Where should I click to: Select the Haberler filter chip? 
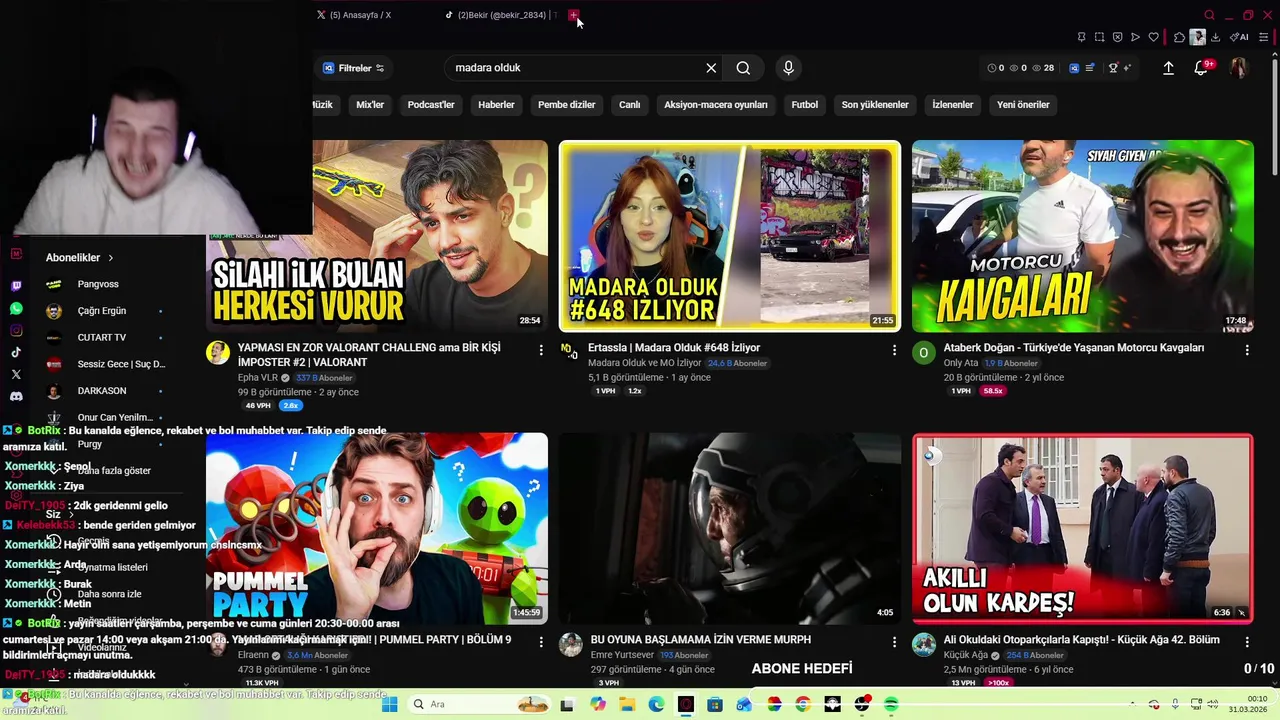coord(496,105)
